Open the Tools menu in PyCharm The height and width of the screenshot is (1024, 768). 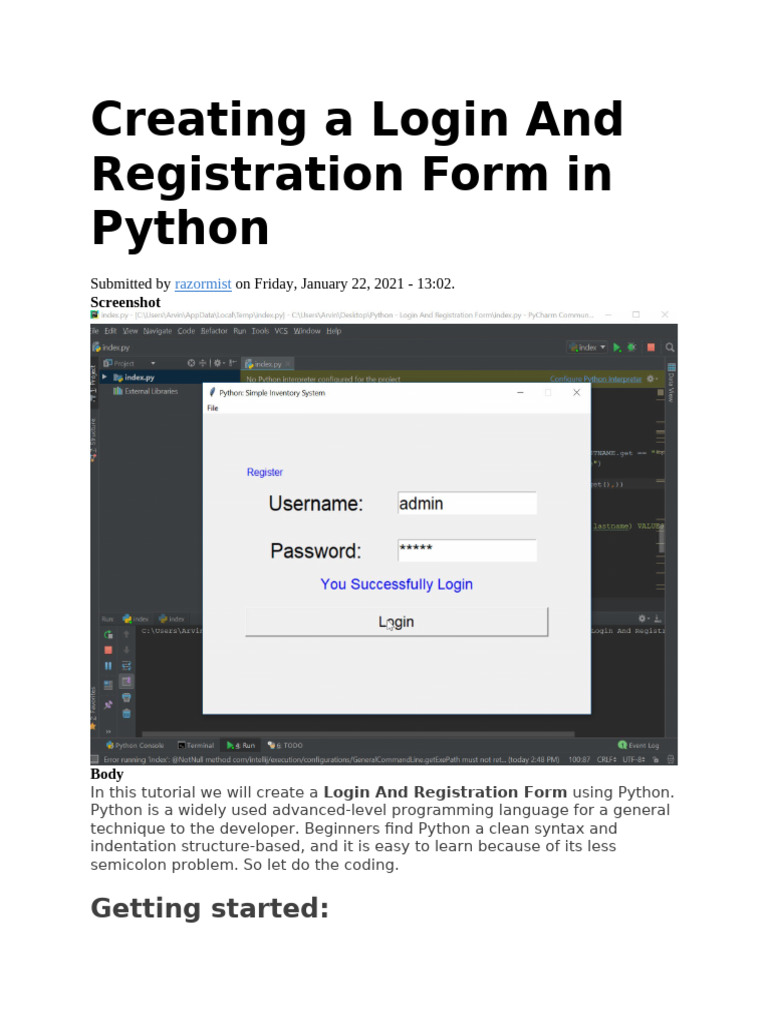[x=260, y=331]
